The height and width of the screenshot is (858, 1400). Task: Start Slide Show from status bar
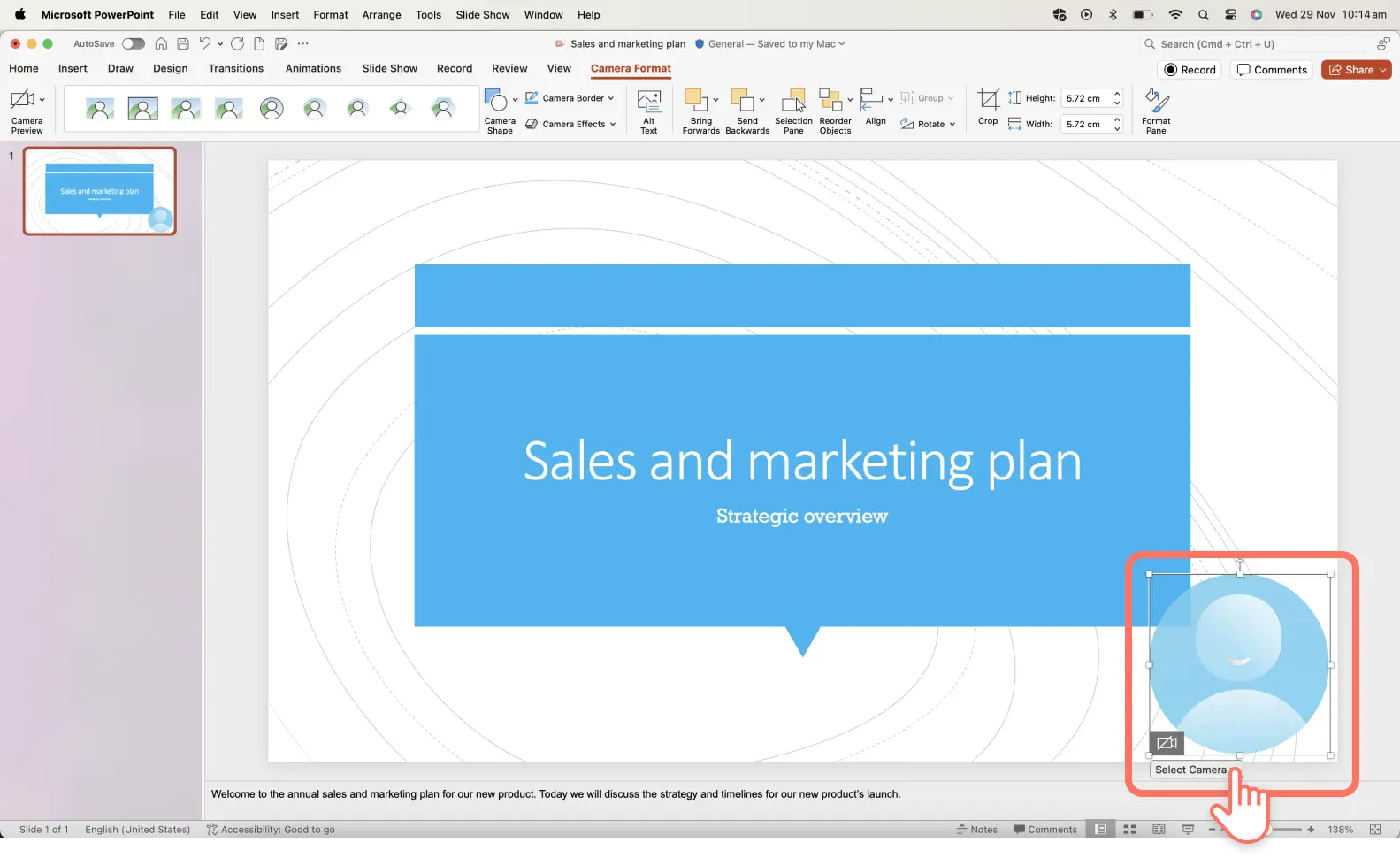[1188, 830]
